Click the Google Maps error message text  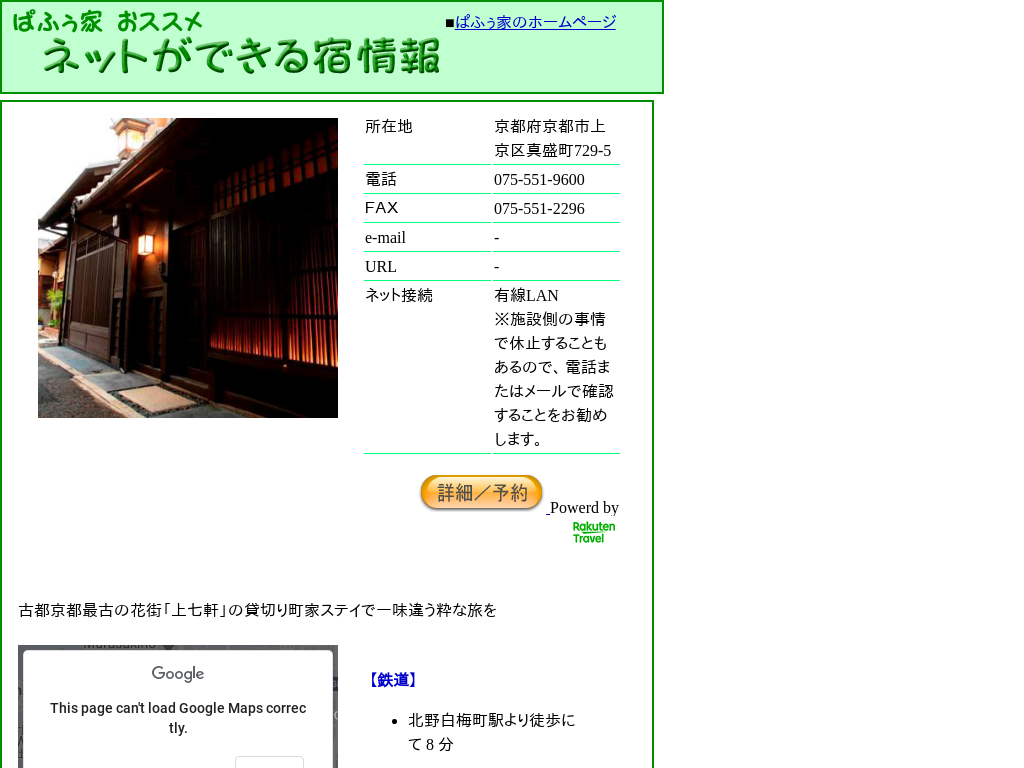tap(178, 718)
